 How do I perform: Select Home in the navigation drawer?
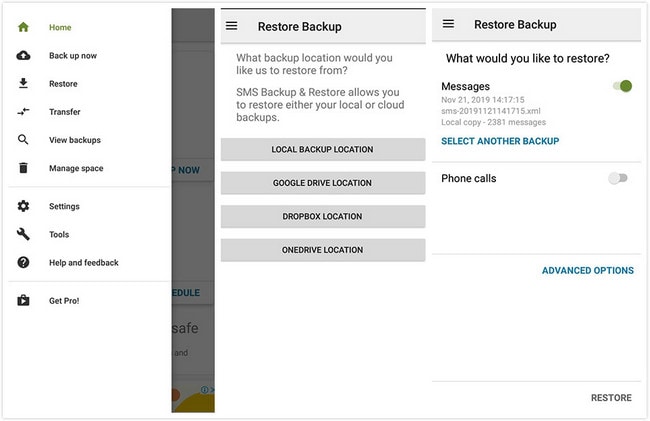(x=60, y=27)
